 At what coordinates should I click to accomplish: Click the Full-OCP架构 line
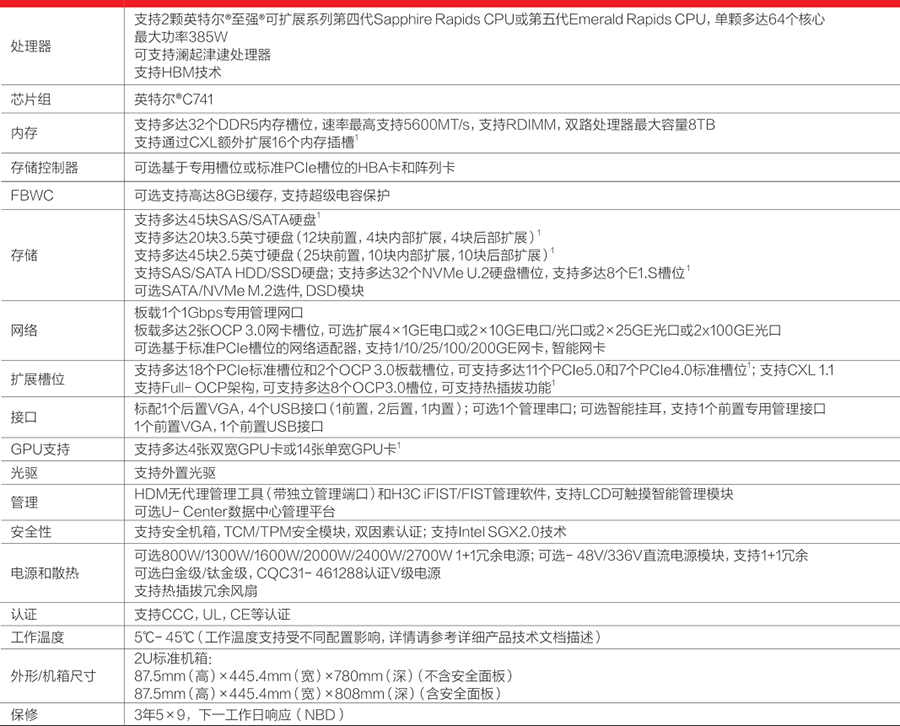click(x=345, y=388)
